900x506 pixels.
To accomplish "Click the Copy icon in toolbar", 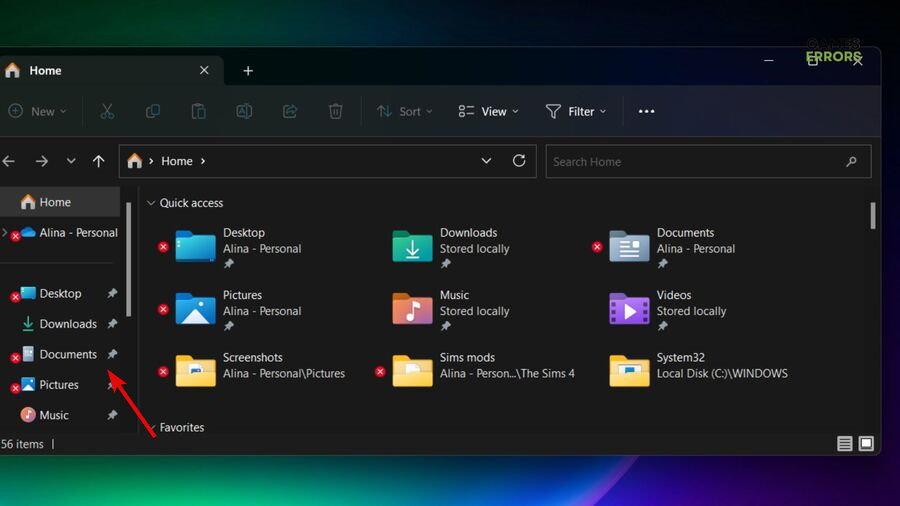I will click(153, 111).
